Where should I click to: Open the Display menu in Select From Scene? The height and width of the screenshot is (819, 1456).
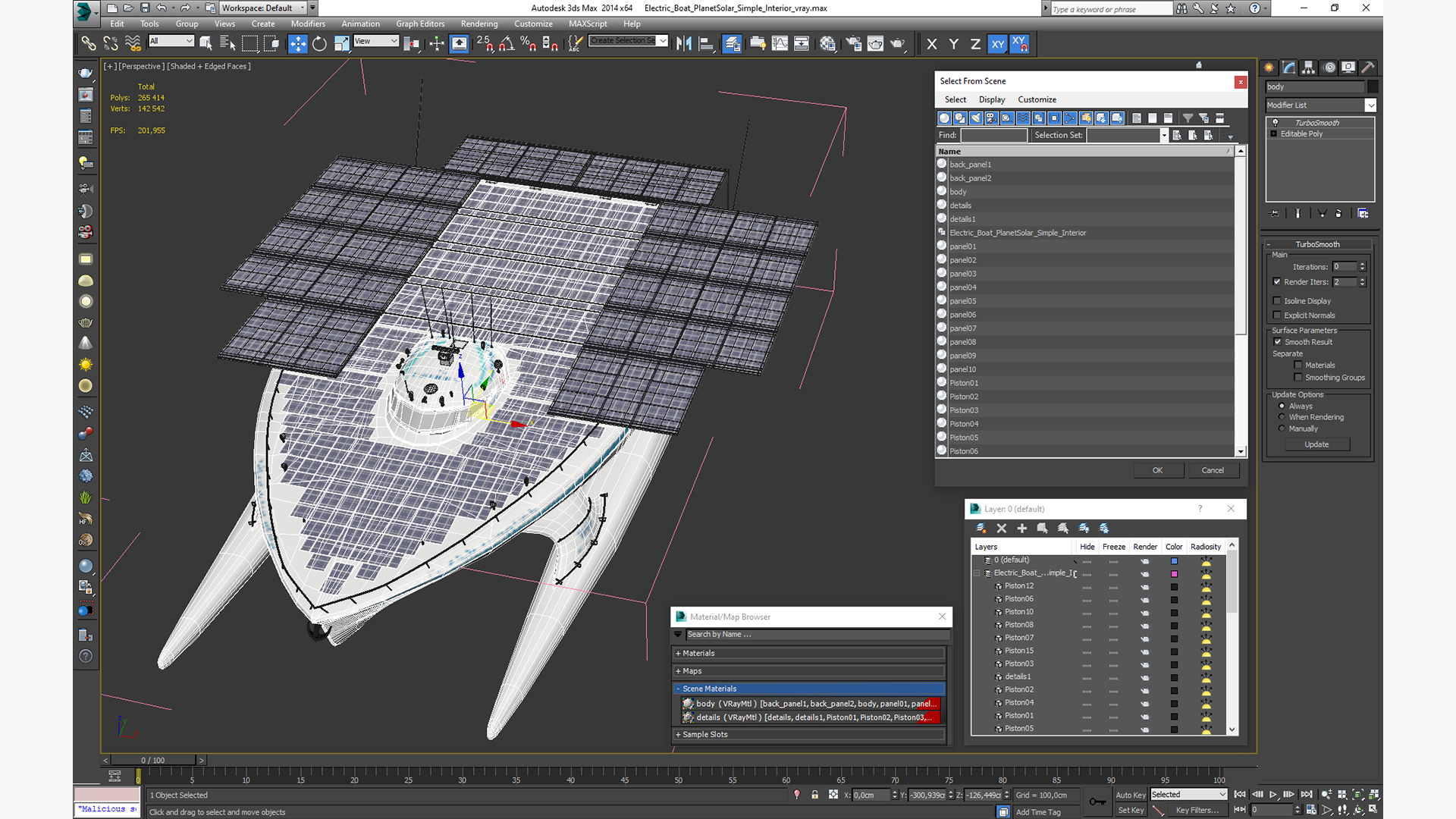[991, 99]
